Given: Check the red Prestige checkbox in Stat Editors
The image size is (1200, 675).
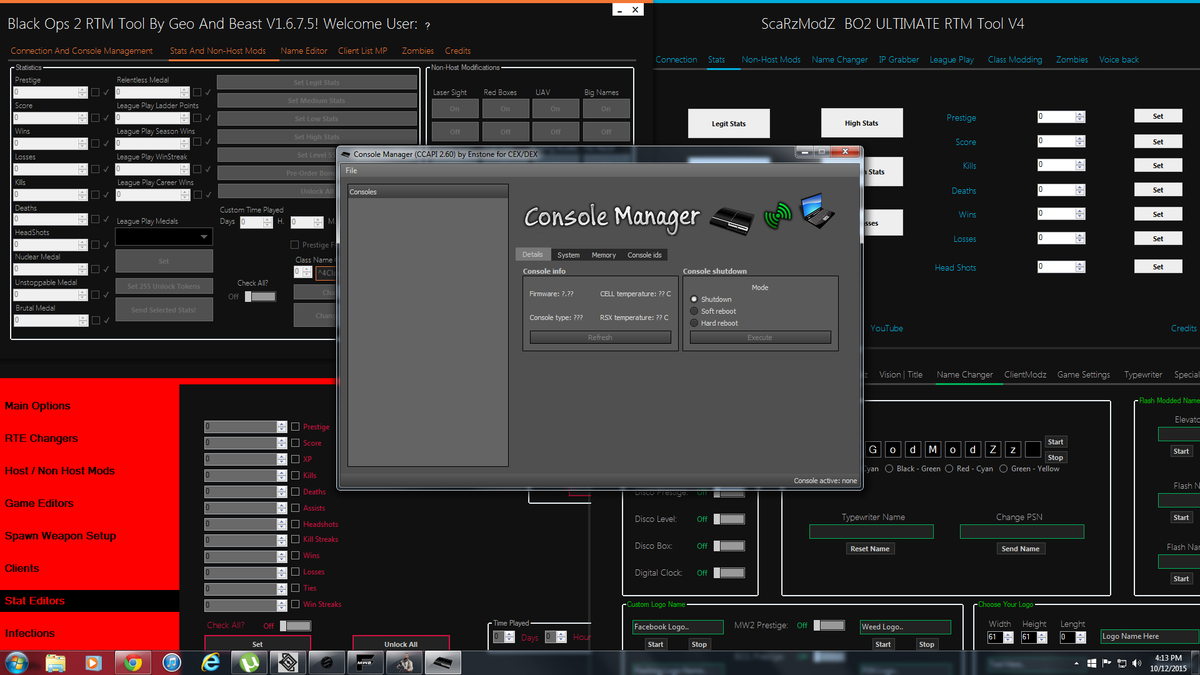Looking at the screenshot, I should coord(295,427).
